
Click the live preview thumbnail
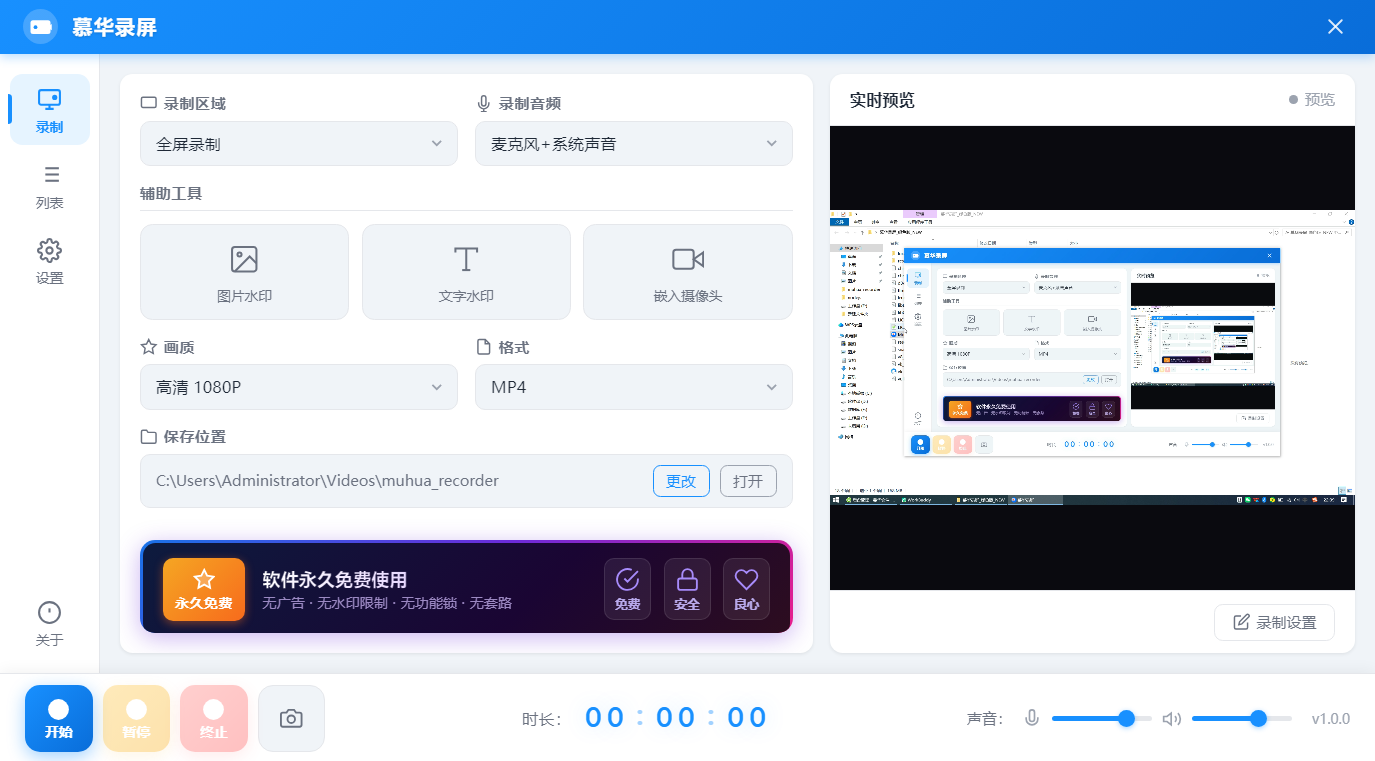[x=1092, y=358]
